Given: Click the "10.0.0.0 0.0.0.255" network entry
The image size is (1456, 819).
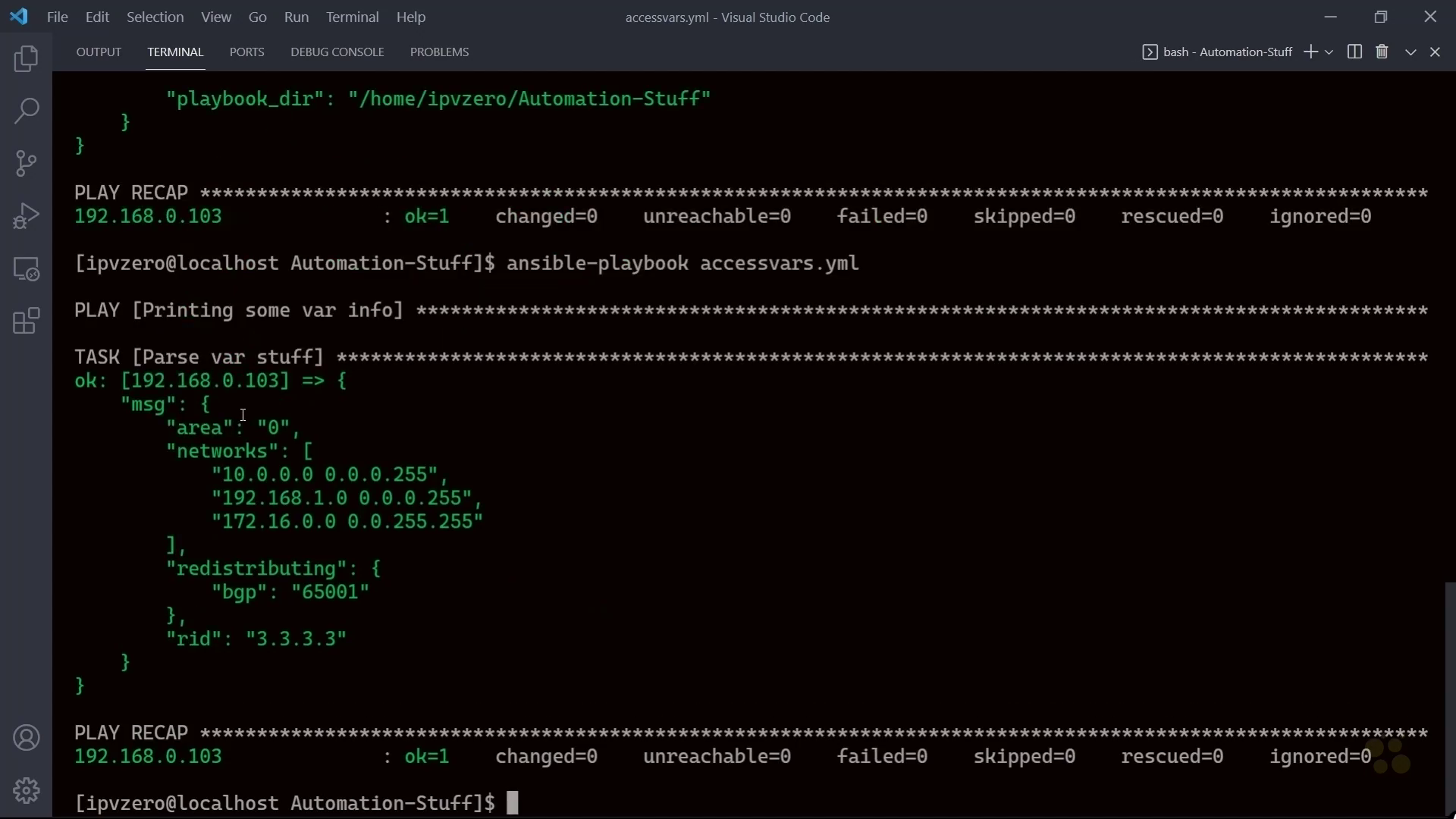Looking at the screenshot, I should click(x=331, y=474).
